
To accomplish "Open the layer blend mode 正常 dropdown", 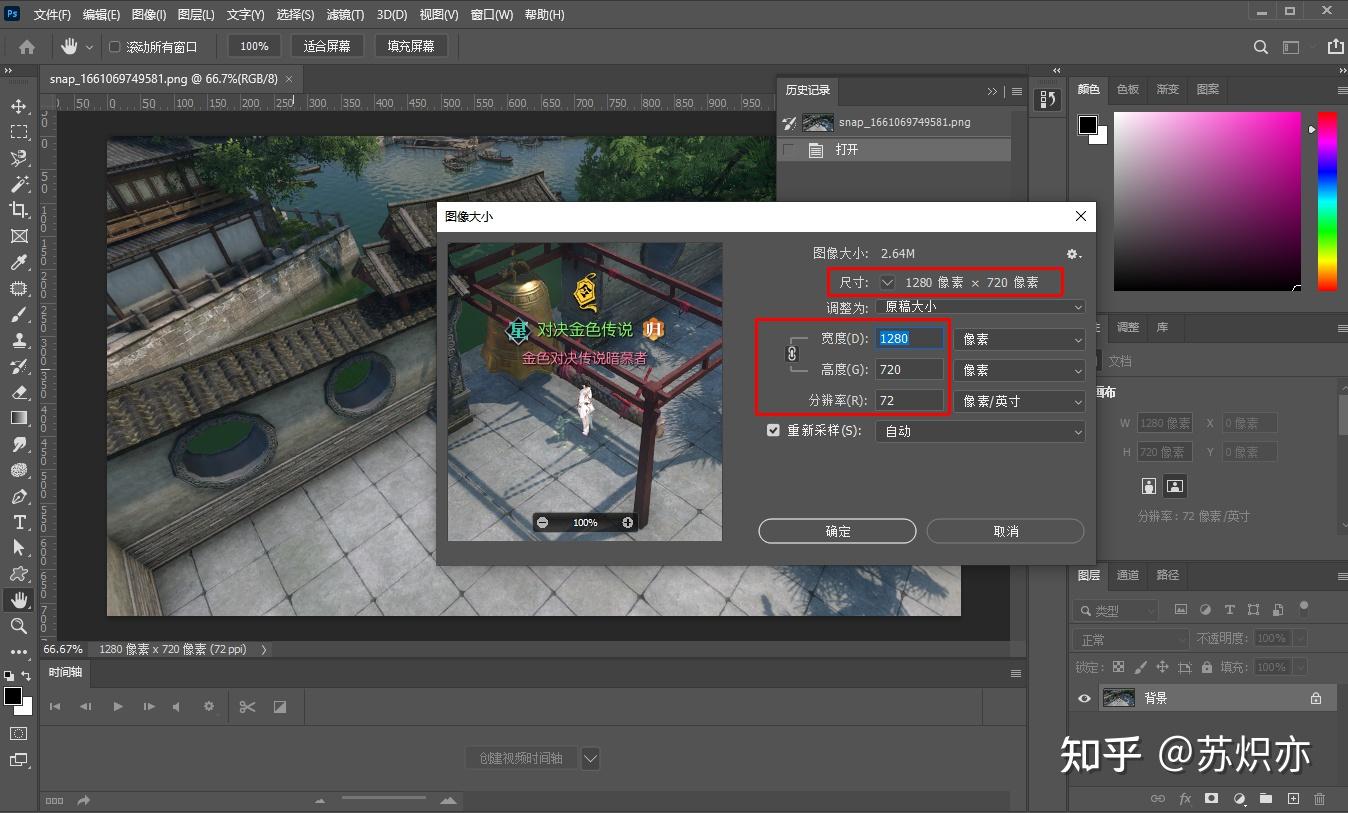I will 1131,639.
